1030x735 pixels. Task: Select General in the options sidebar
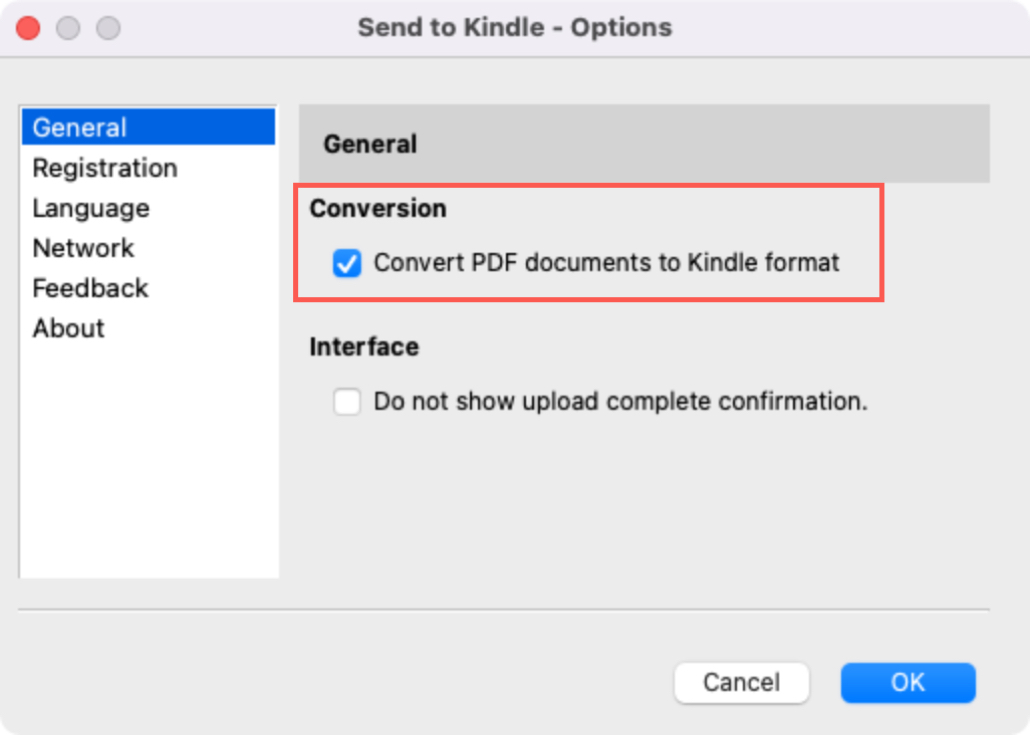pos(148,127)
